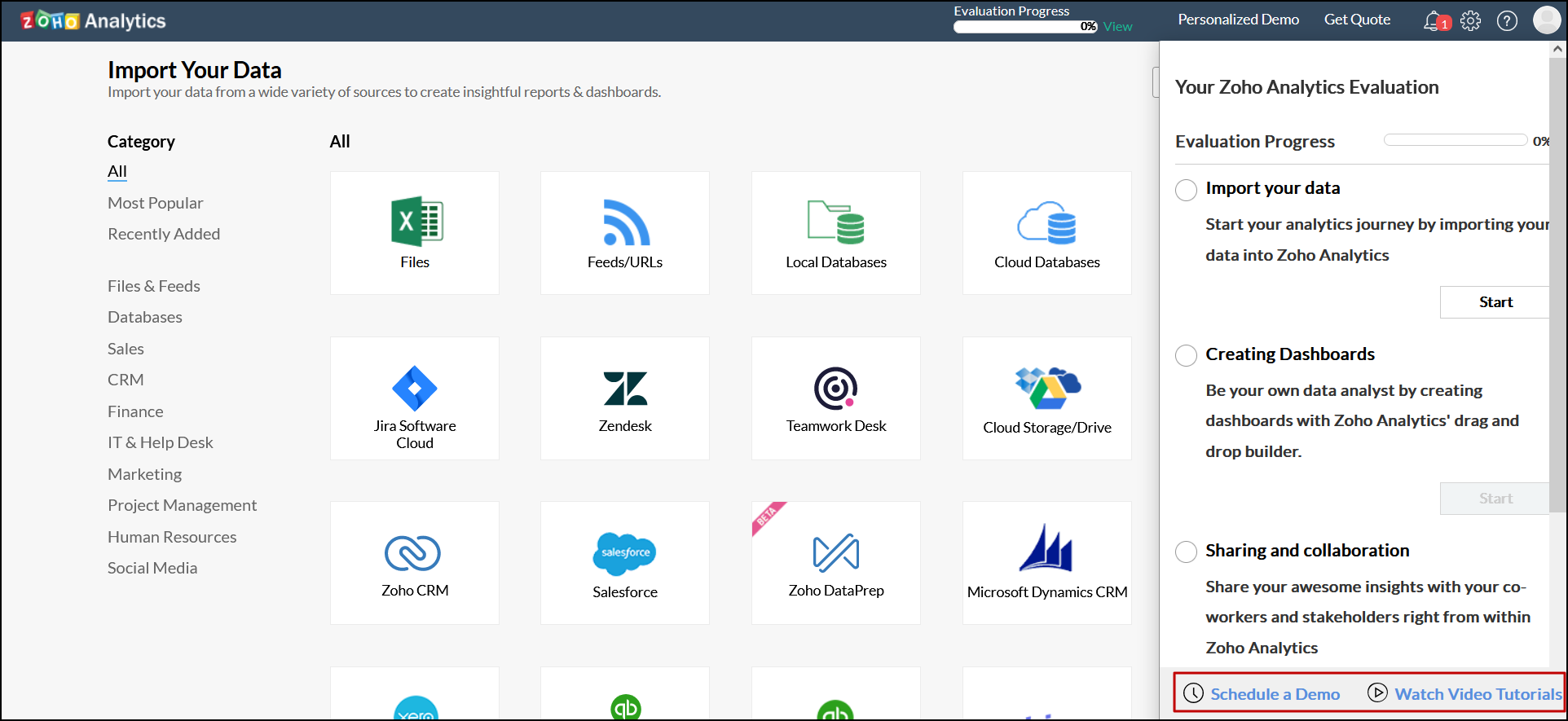Mark the Creating Dashboards step circle
The image size is (1568, 721).
point(1186,356)
